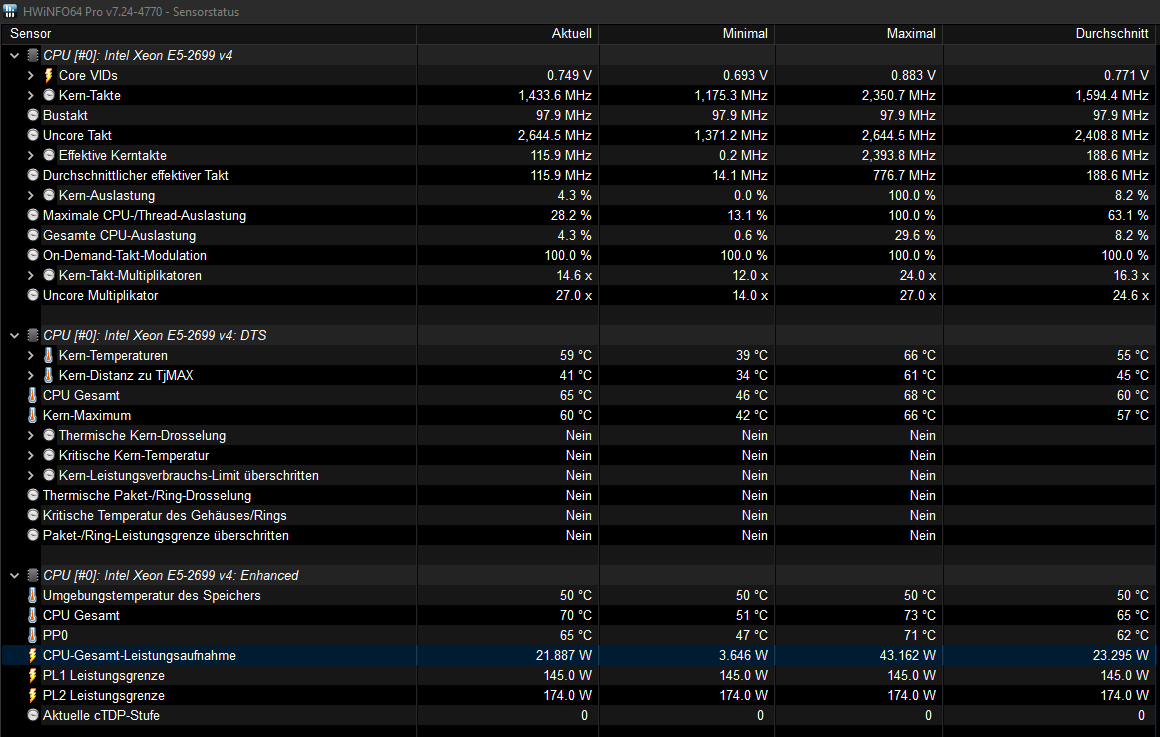Click the 21.887 W current power value

563,656
